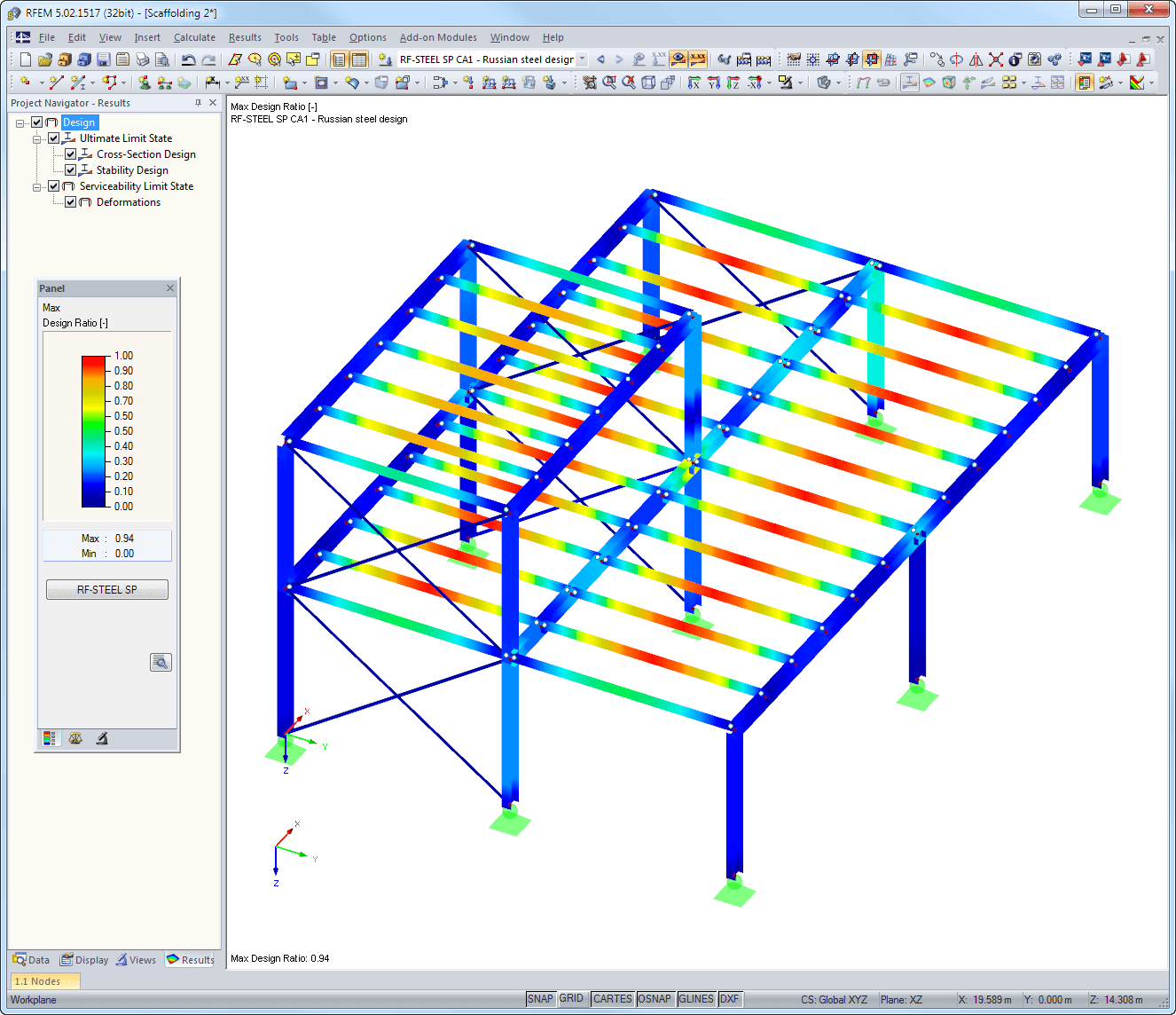Uncheck the Design checkbox in navigator
Viewport: 1176px width, 1015px height.
[36, 122]
